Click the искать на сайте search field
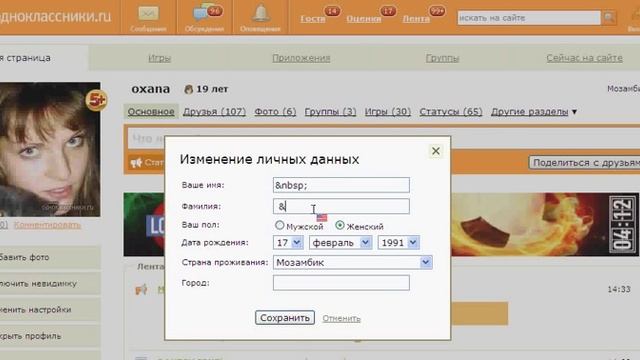The height and width of the screenshot is (360, 640). click(529, 18)
